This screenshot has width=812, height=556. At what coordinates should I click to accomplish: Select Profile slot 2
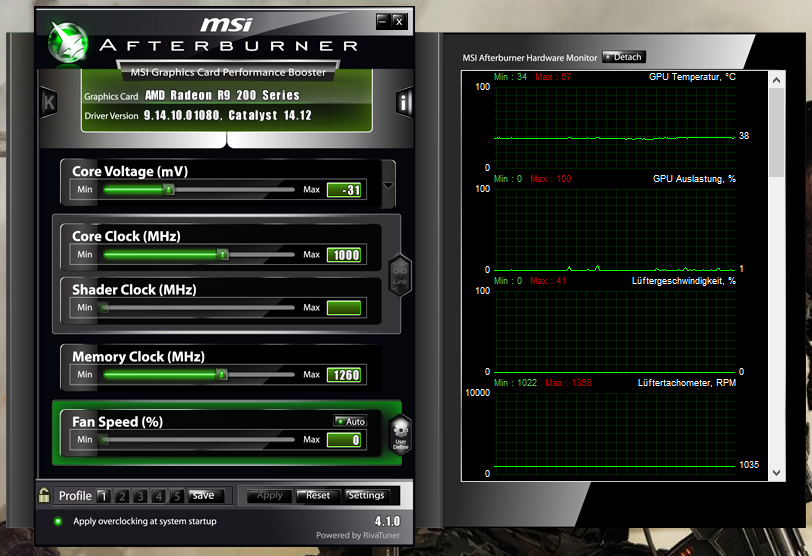122,496
